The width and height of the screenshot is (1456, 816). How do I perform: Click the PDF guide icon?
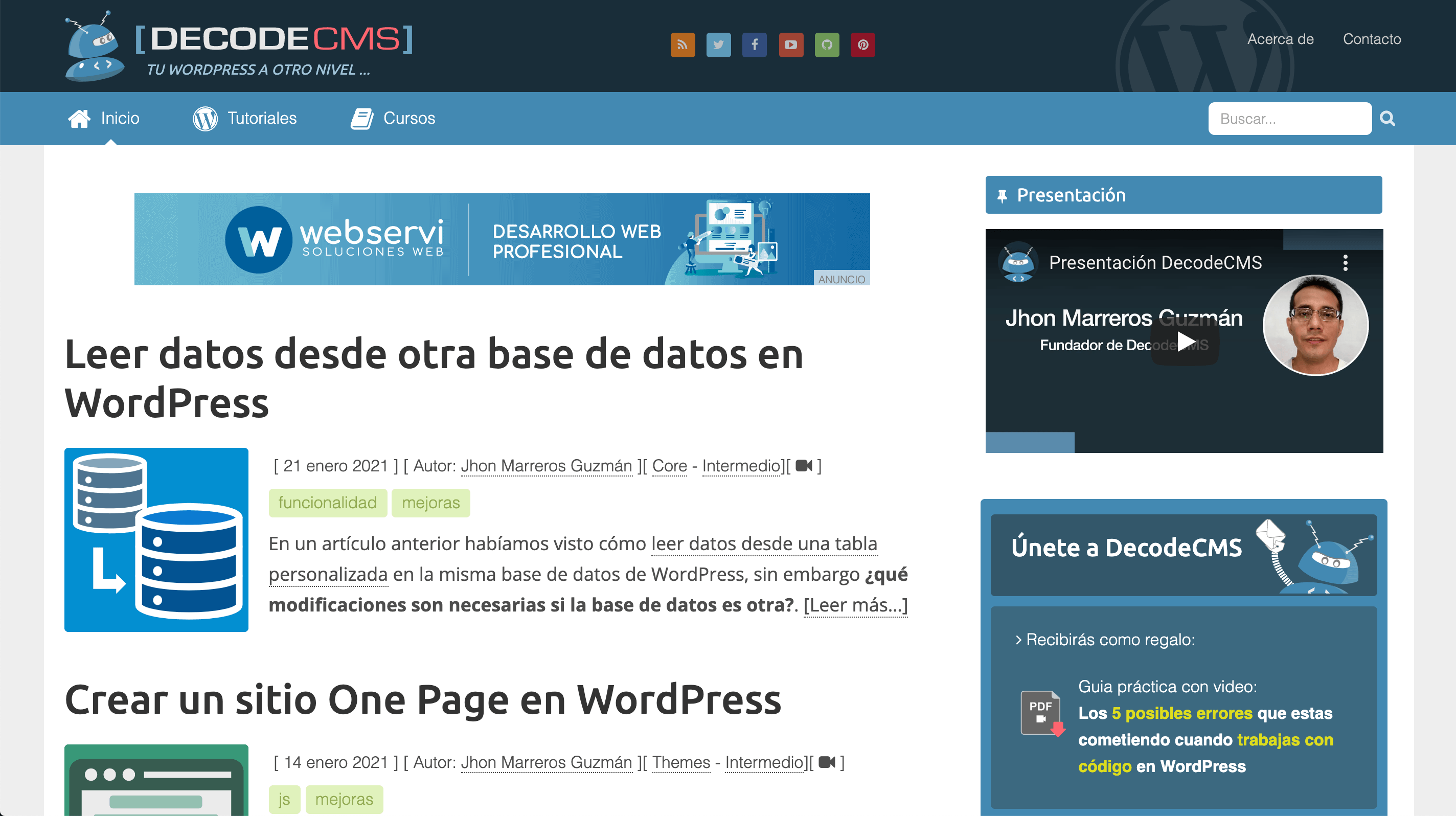click(x=1042, y=713)
